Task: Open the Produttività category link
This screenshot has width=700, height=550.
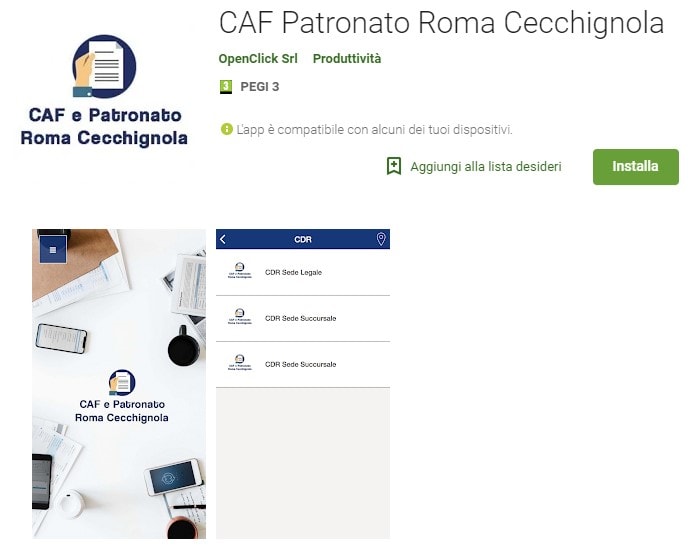Action: pos(347,58)
